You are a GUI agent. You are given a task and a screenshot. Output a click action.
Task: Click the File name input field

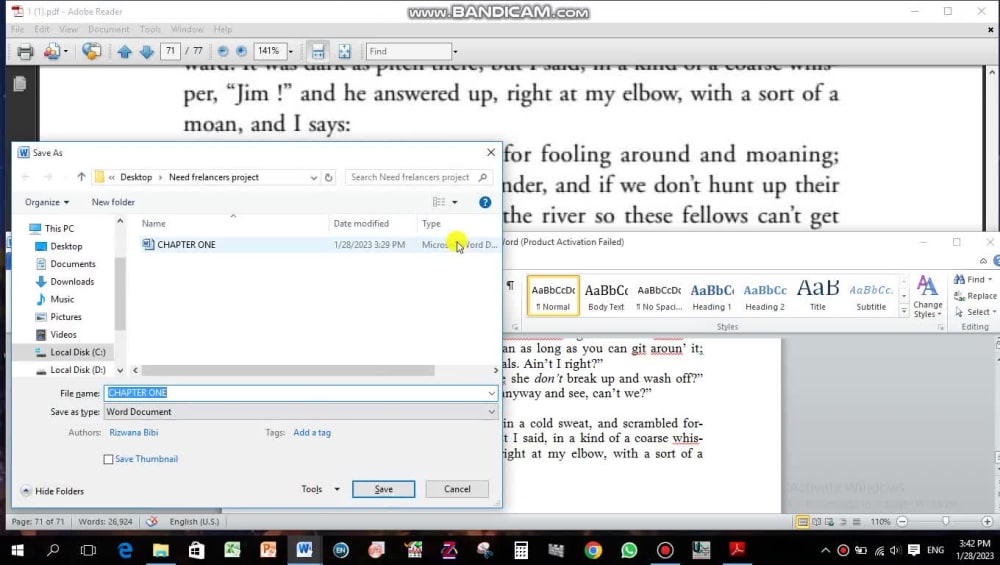(x=296, y=393)
